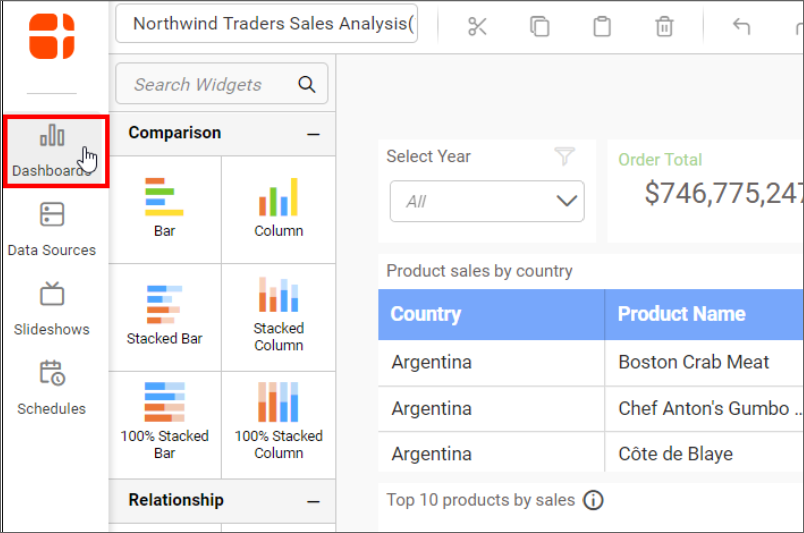The height and width of the screenshot is (533, 804).
Task: Choose the Stacked Bar widget
Action: tap(164, 316)
